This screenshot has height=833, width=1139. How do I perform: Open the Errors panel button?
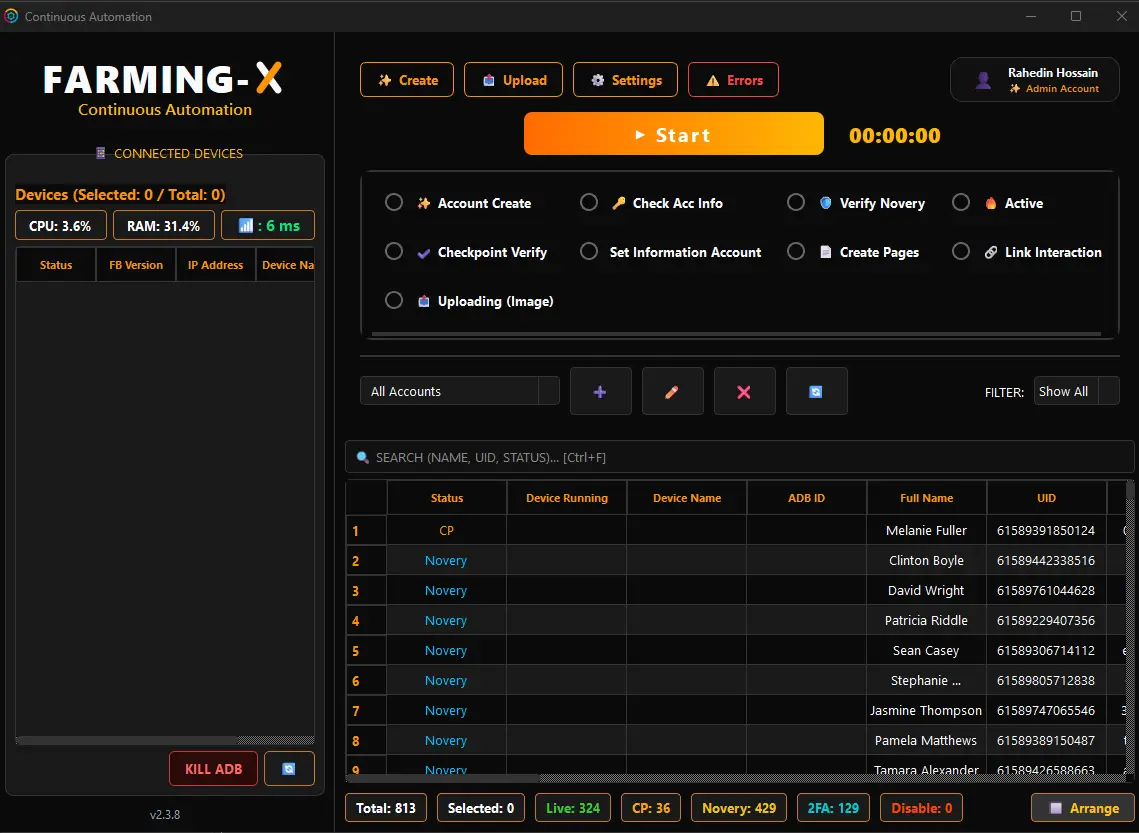tap(734, 80)
